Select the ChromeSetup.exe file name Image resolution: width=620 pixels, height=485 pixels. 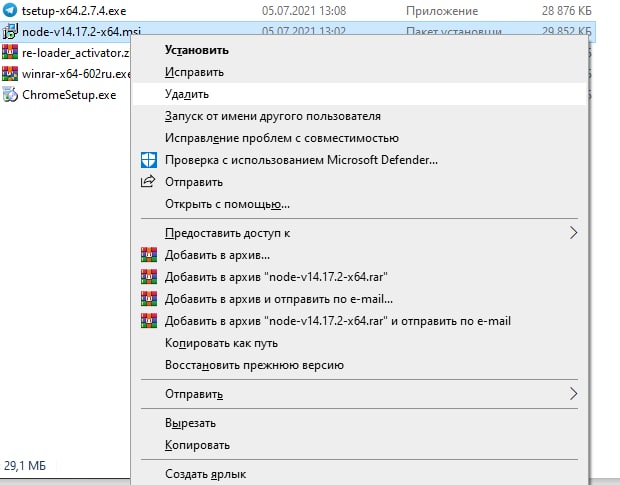pyautogui.click(x=69, y=95)
